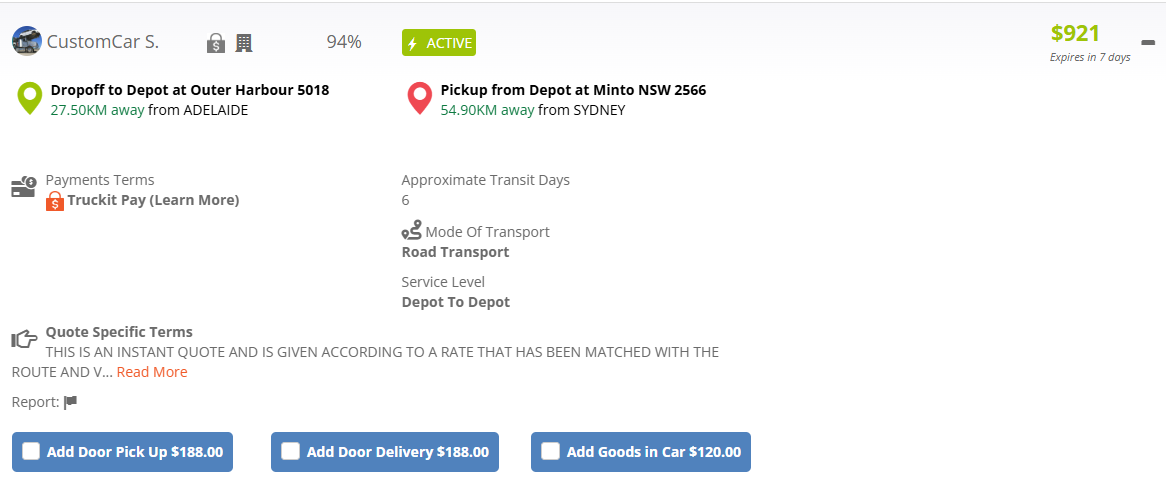Viewport: 1166px width, 477px height.
Task: Click the company building icon
Action: pos(243,42)
